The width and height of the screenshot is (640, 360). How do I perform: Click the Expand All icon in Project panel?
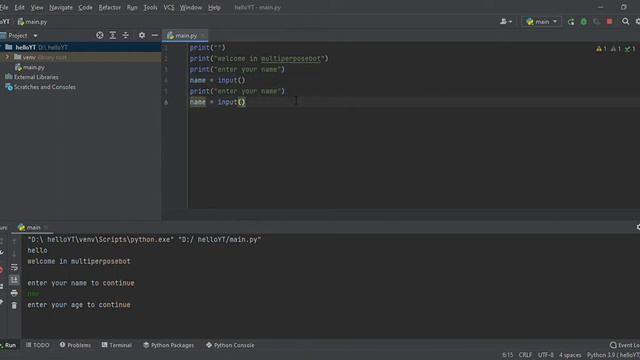coord(113,36)
